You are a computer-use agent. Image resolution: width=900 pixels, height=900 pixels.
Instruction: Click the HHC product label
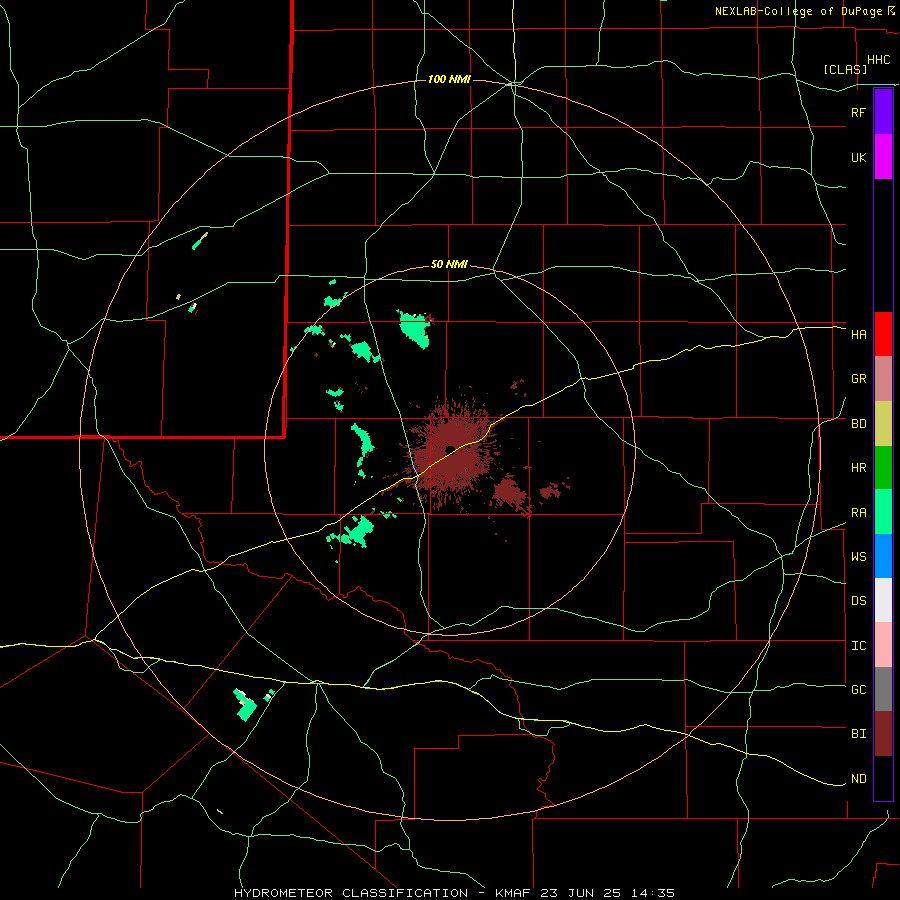point(878,60)
